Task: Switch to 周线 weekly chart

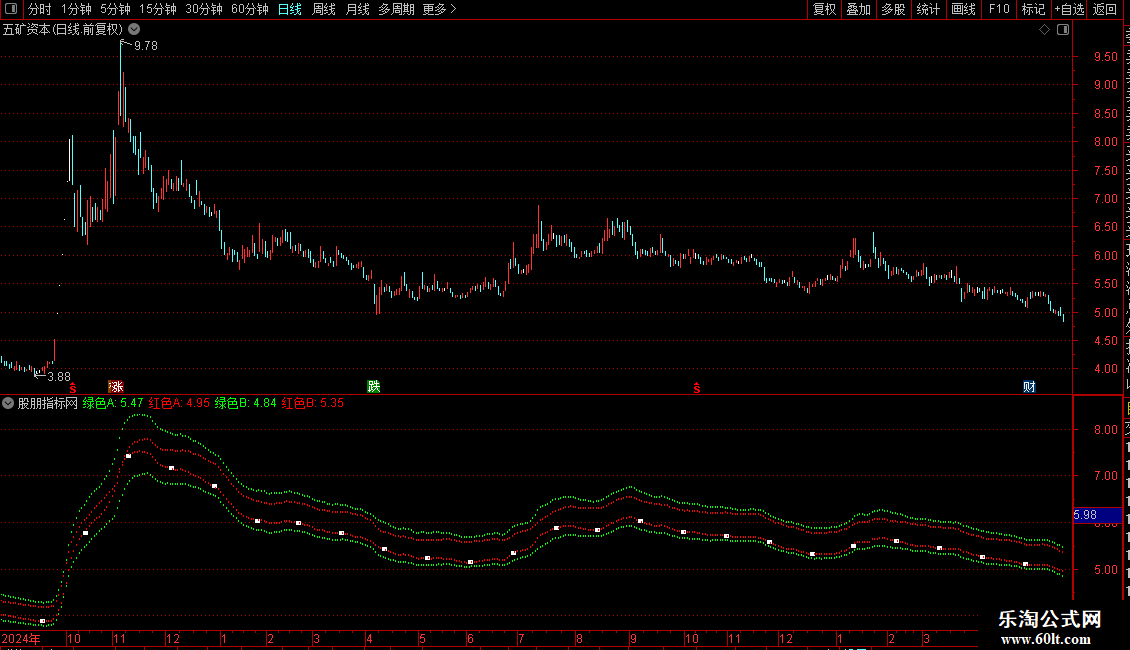Action: (x=324, y=9)
